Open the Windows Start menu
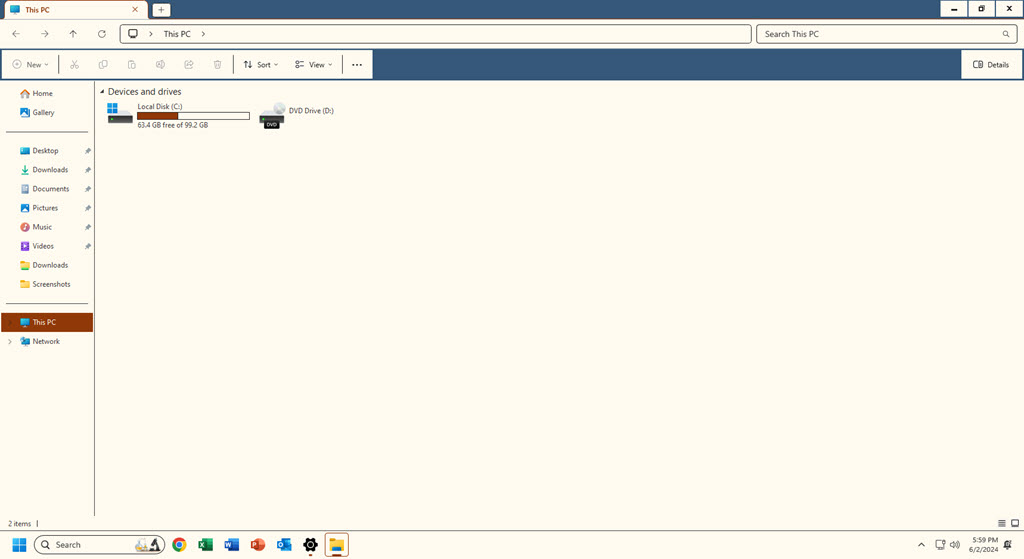 pyautogui.click(x=20, y=545)
